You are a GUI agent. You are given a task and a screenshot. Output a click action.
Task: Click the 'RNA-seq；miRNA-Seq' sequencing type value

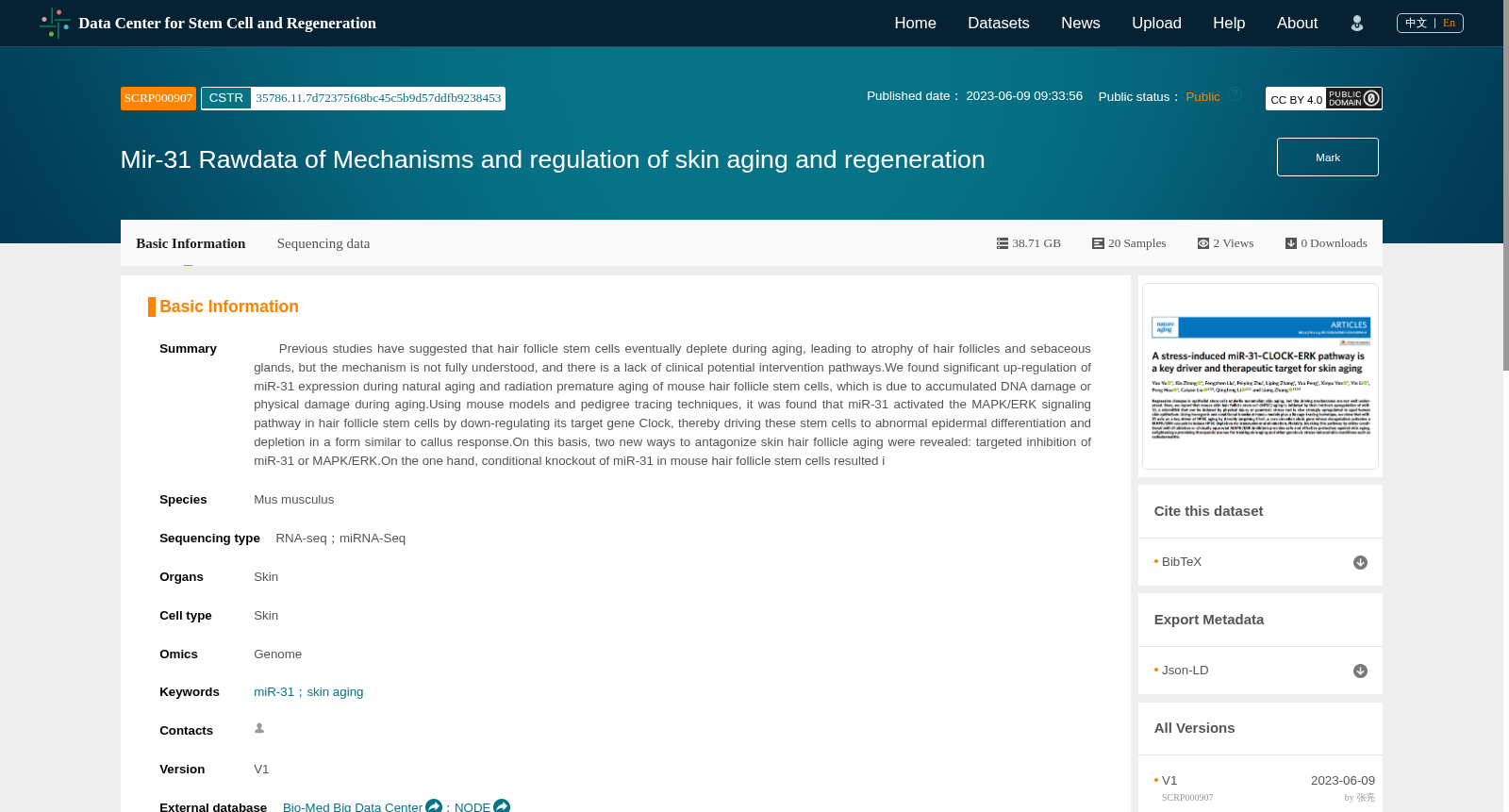(340, 539)
